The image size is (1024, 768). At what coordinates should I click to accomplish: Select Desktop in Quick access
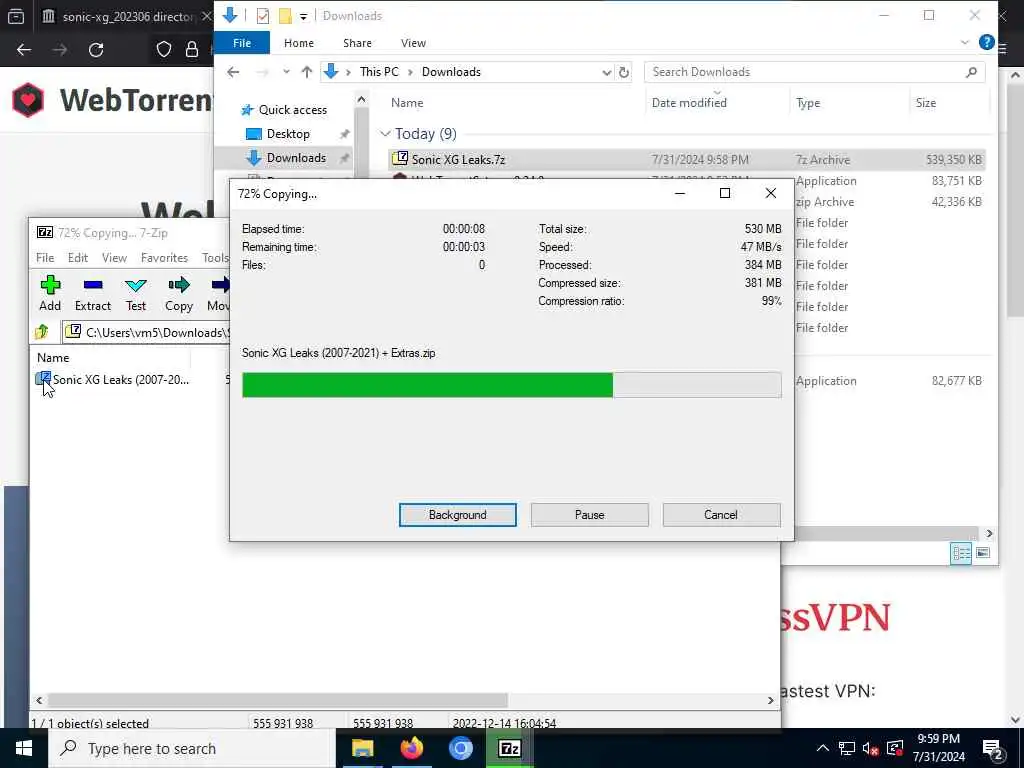click(x=288, y=134)
